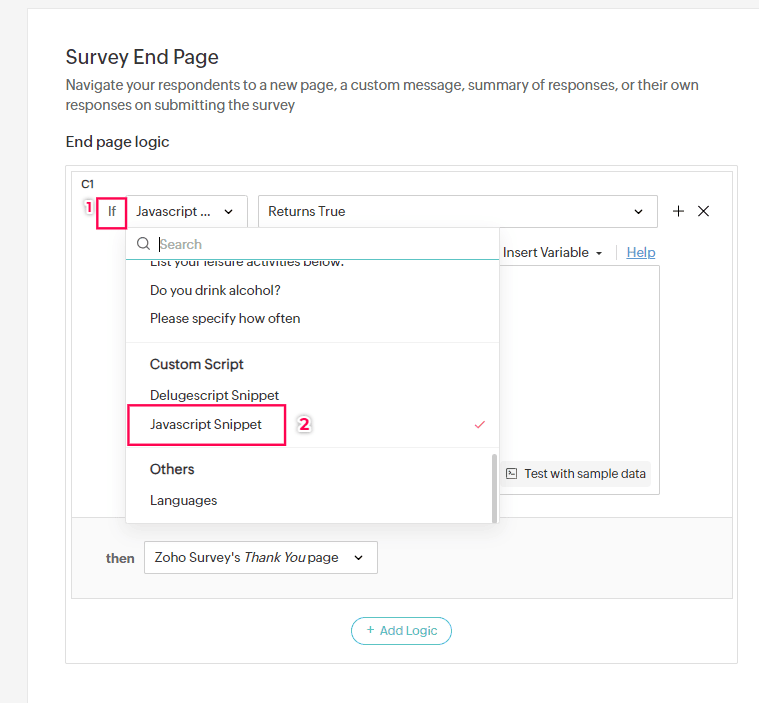
Task: Remove condition with the X icon
Action: point(703,211)
